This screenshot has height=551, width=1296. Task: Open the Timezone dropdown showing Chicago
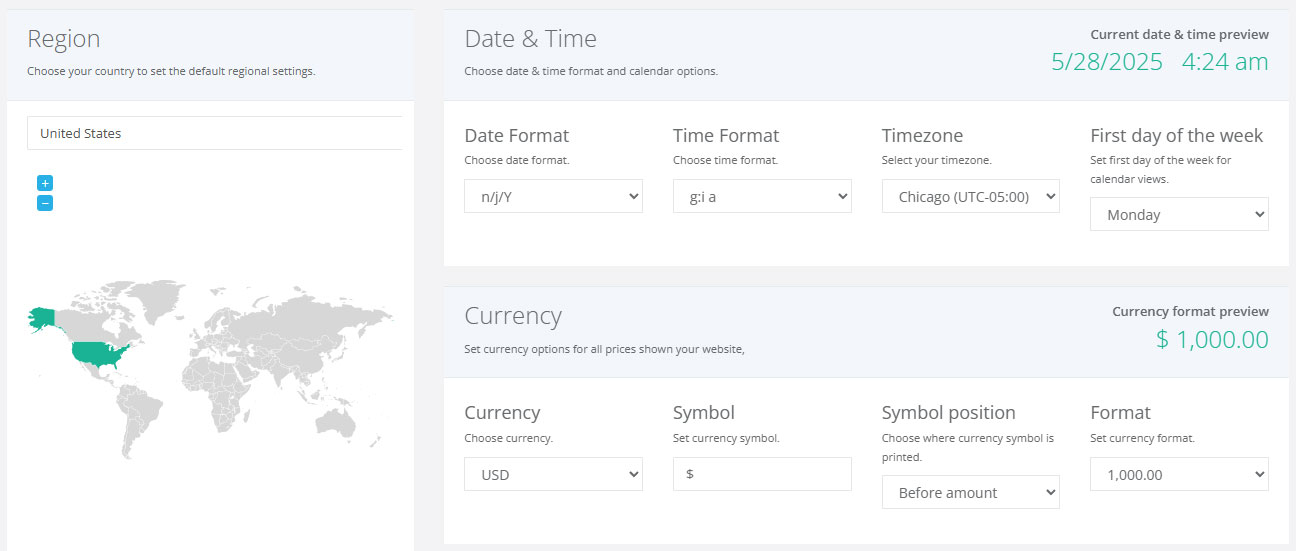[970, 196]
